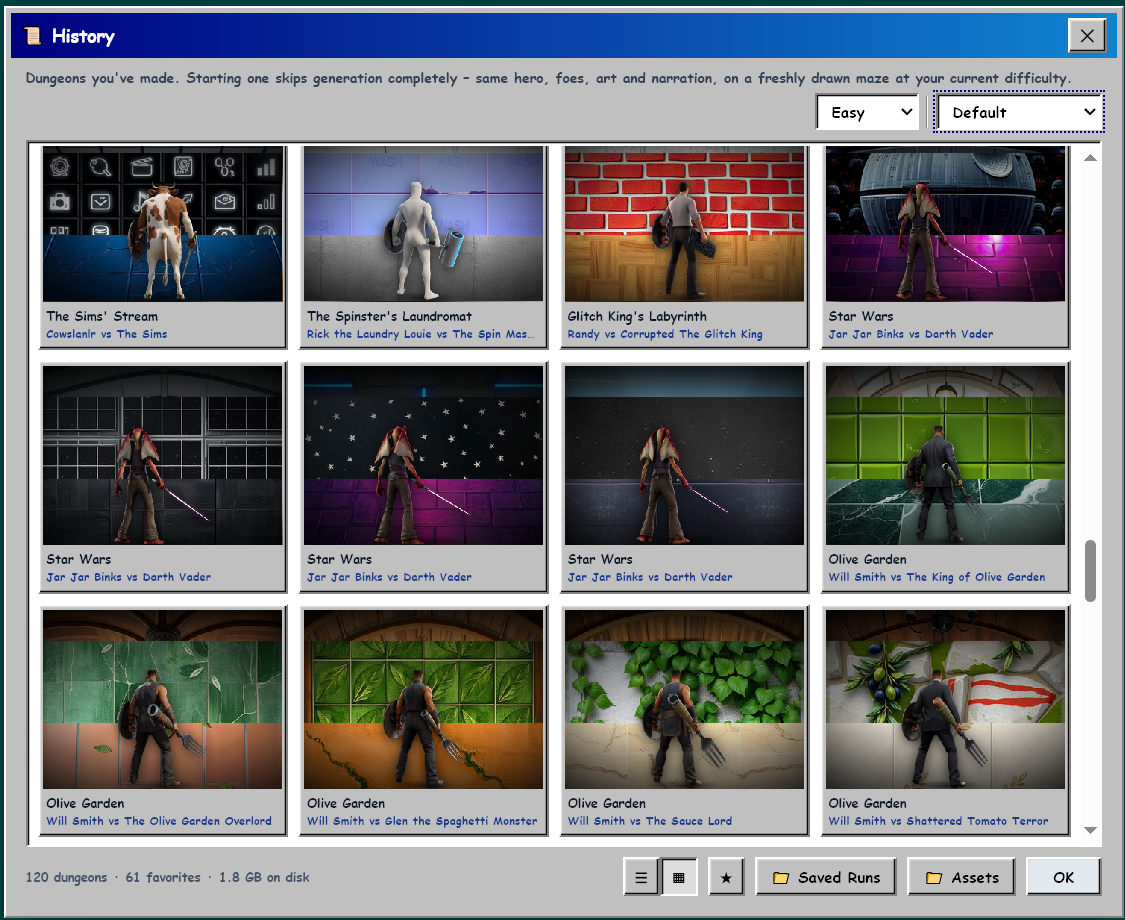
Task: Confirm with the OK button
Action: pyautogui.click(x=1063, y=877)
